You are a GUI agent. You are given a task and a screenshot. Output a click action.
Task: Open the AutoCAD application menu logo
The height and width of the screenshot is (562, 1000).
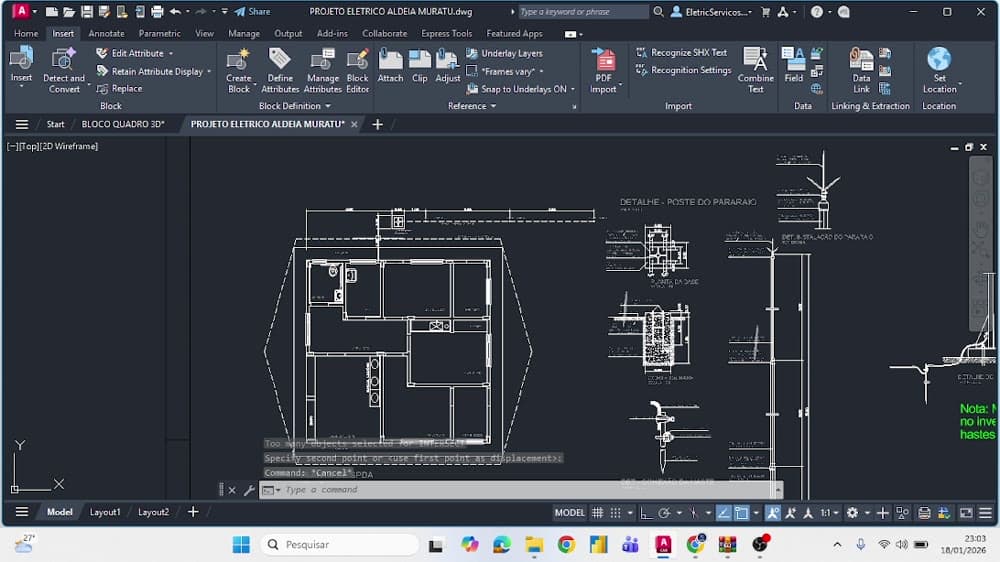[x=21, y=11]
